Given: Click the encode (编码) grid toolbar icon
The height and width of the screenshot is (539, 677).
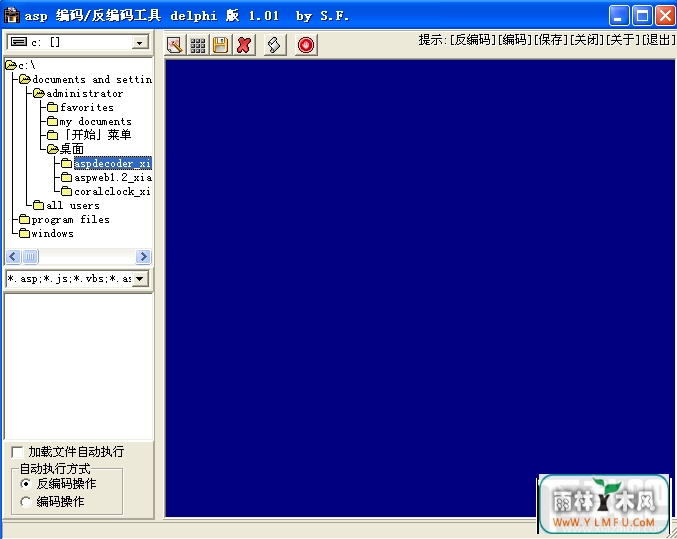Looking at the screenshot, I should point(198,45).
